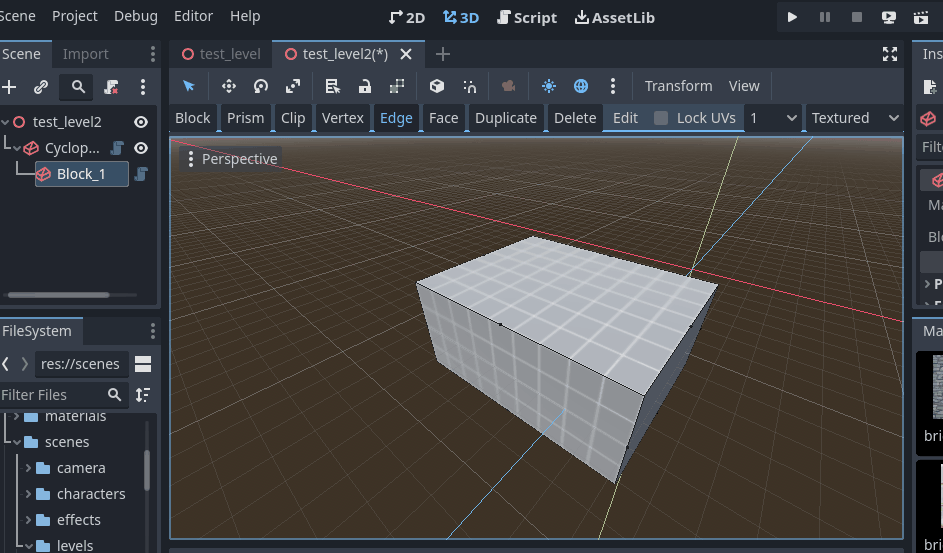943x553 pixels.
Task: Expand the characters folder in FileSystem
Action: (28, 494)
